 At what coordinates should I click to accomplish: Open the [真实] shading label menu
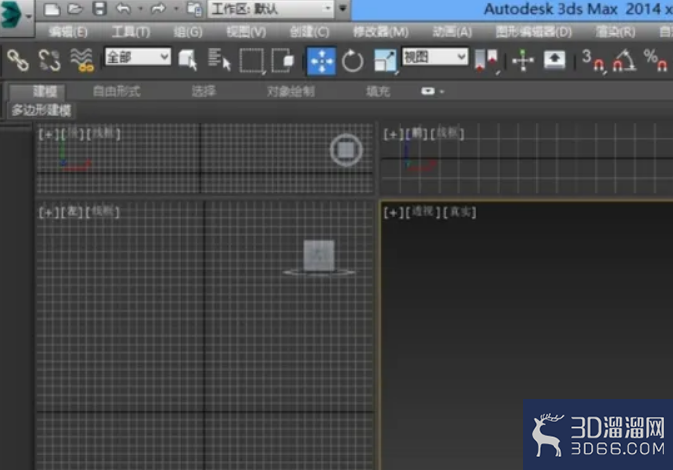point(459,212)
